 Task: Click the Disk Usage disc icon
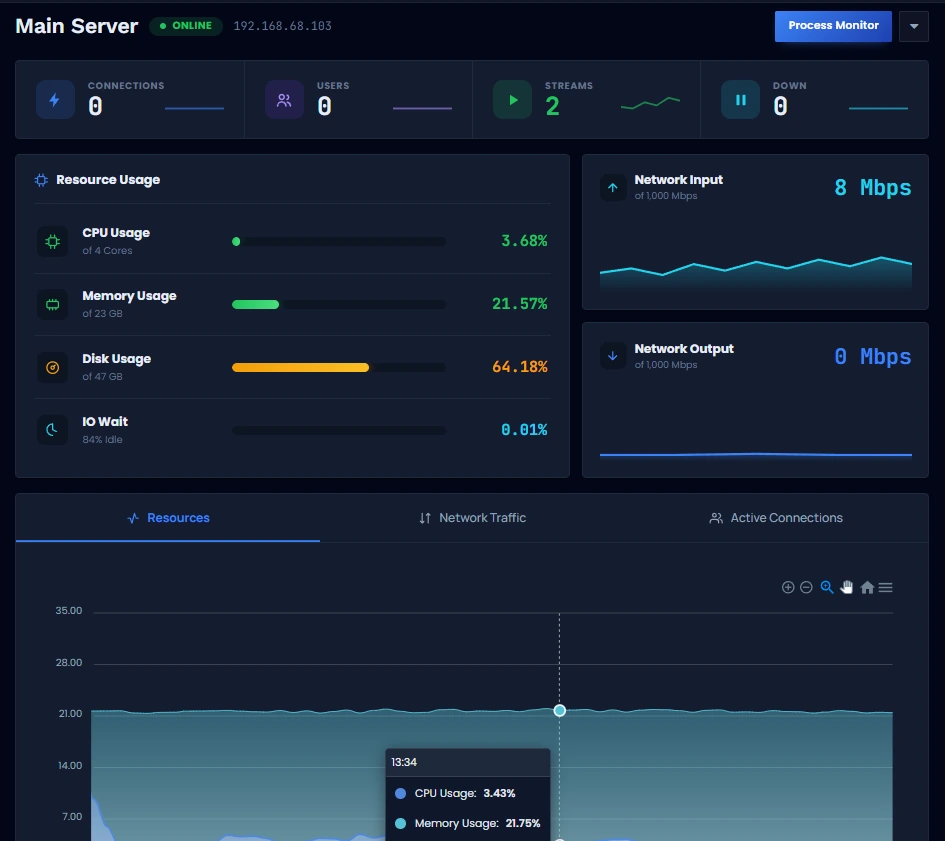pyautogui.click(x=52, y=367)
